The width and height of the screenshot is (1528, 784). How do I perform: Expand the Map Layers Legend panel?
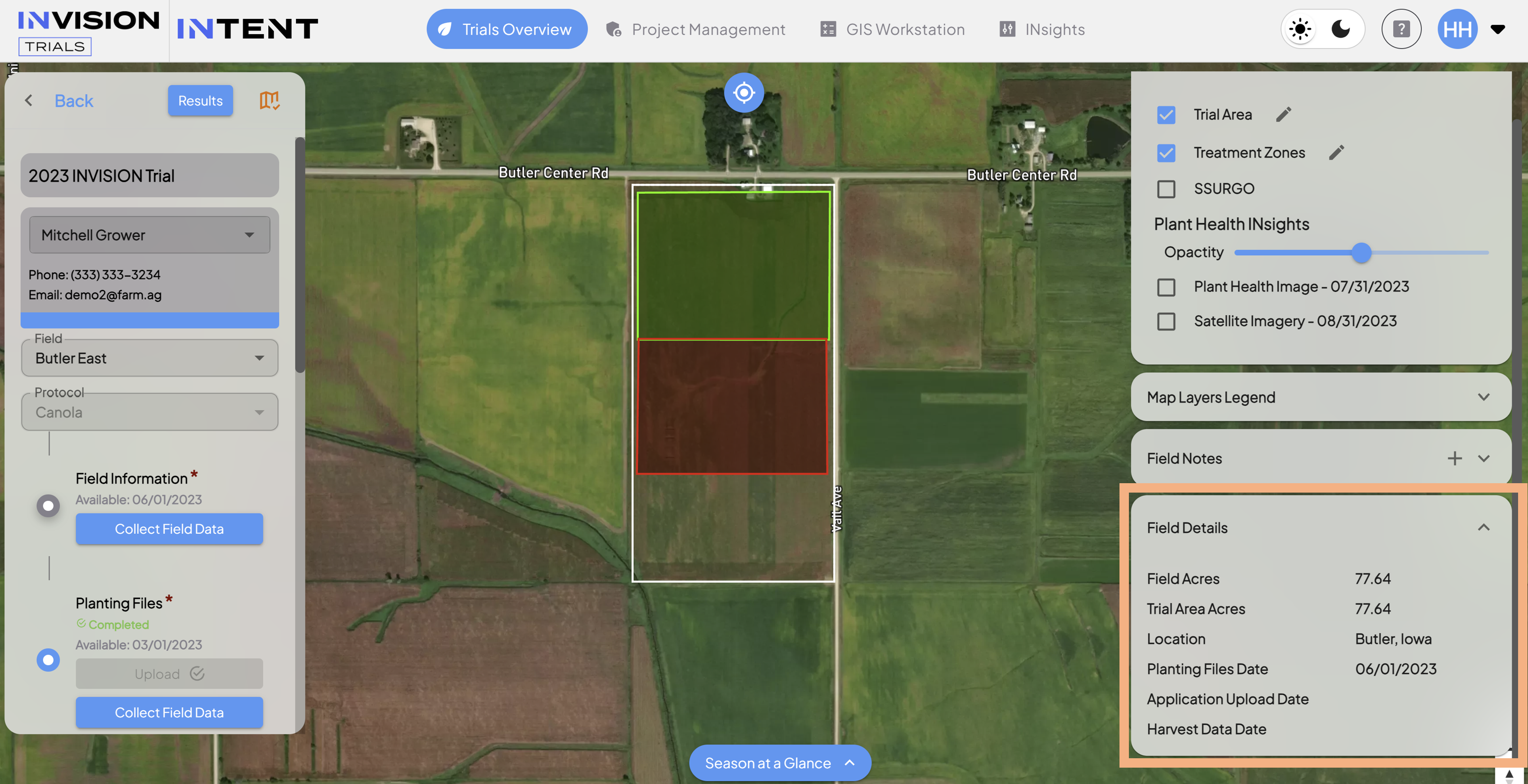tap(1320, 397)
